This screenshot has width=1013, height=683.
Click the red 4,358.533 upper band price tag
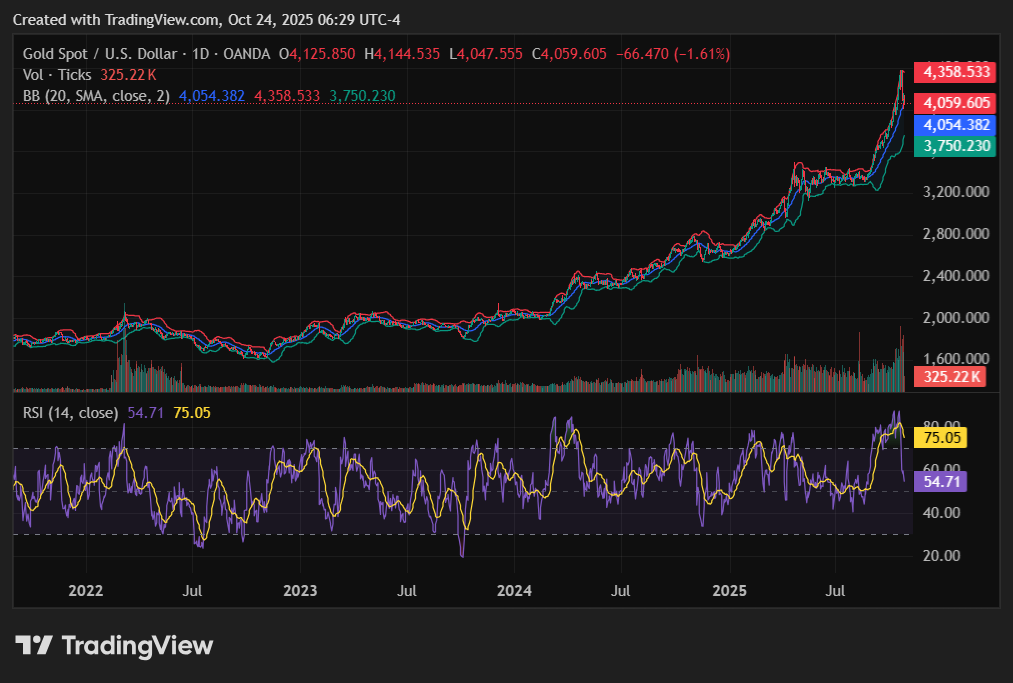[x=956, y=72]
